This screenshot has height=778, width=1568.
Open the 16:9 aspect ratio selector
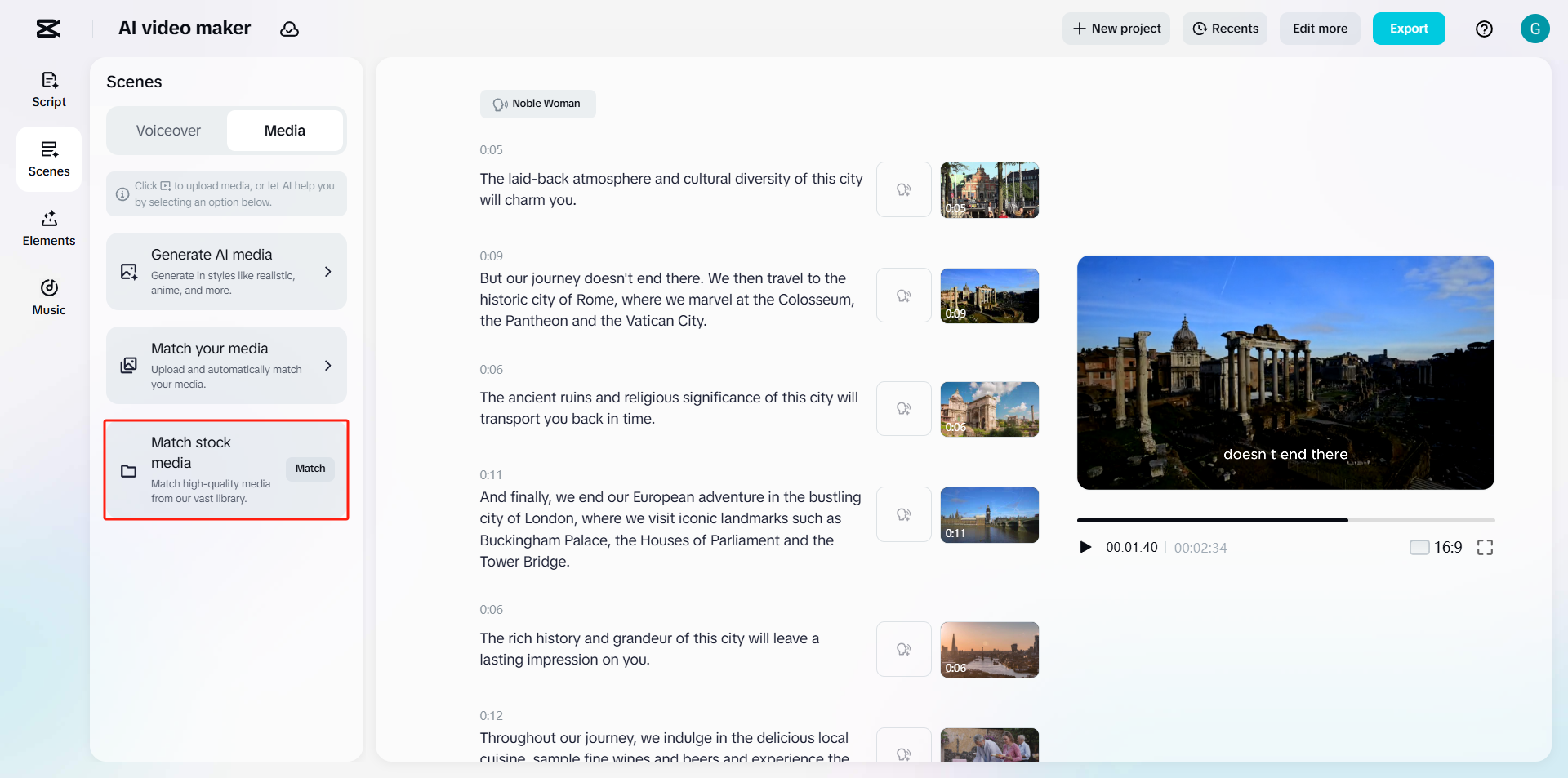click(x=1436, y=547)
